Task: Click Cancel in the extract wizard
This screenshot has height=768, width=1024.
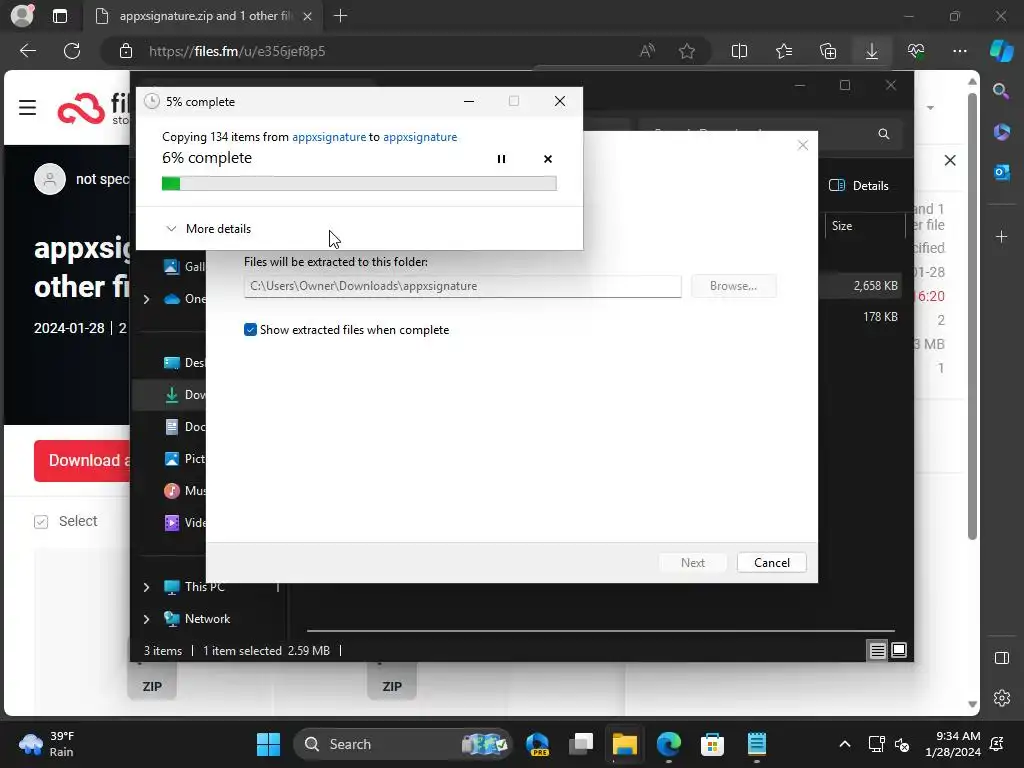Action: pos(771,562)
